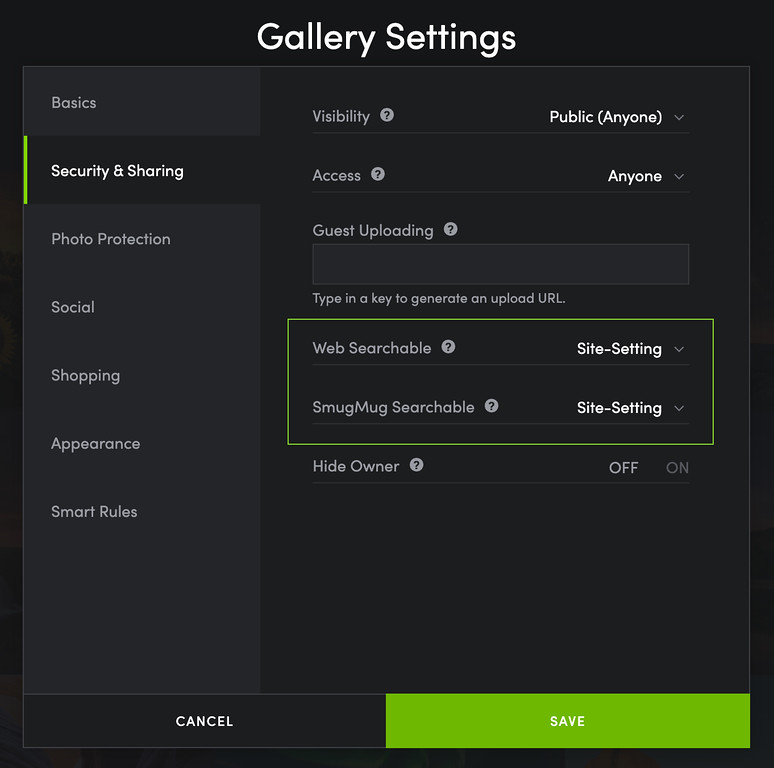
Task: Expand the Access dropdown set to Anyone
Action: point(646,176)
